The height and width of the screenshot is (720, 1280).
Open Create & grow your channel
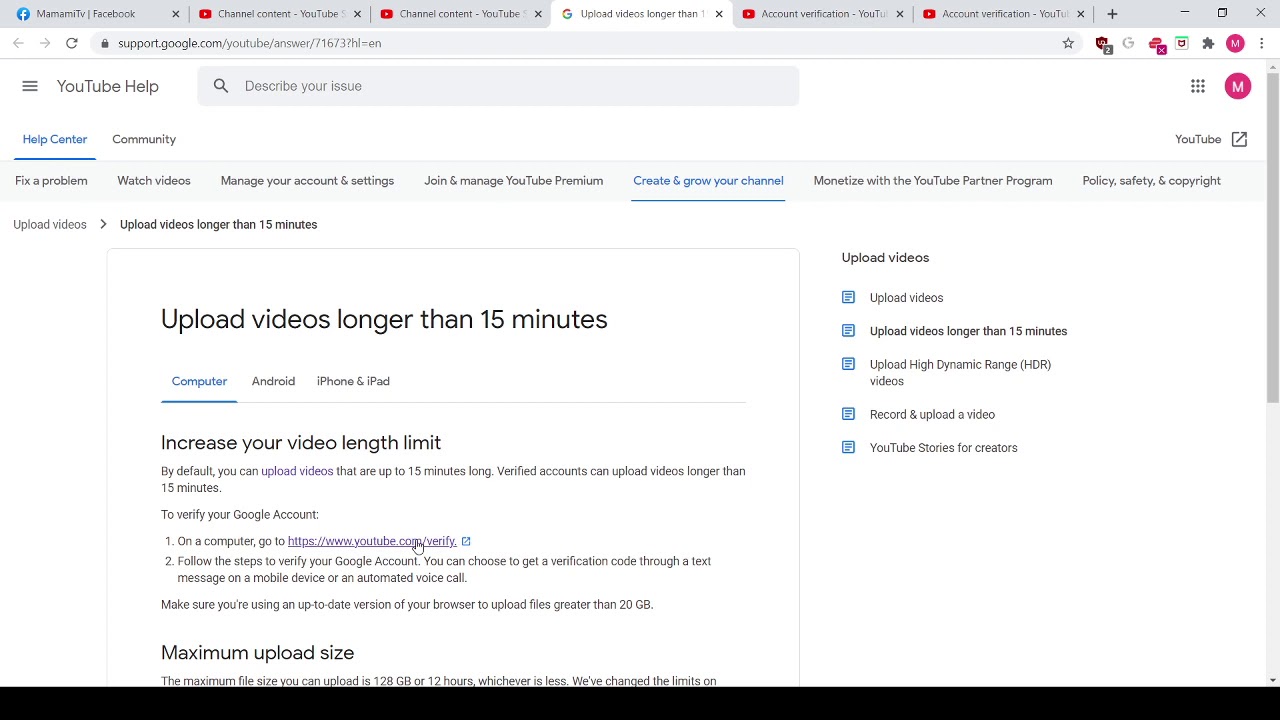pyautogui.click(x=708, y=181)
